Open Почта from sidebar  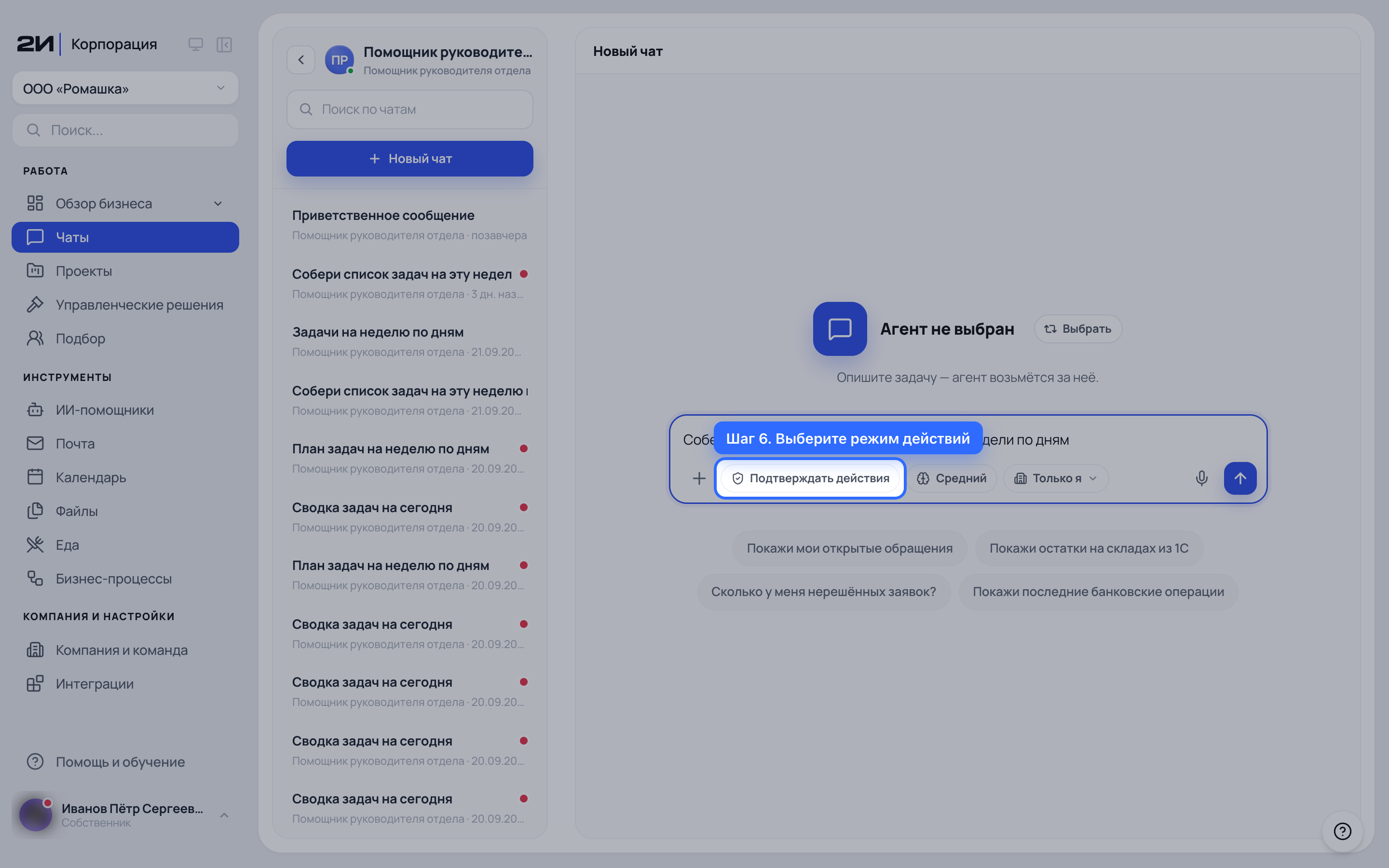pos(125,444)
